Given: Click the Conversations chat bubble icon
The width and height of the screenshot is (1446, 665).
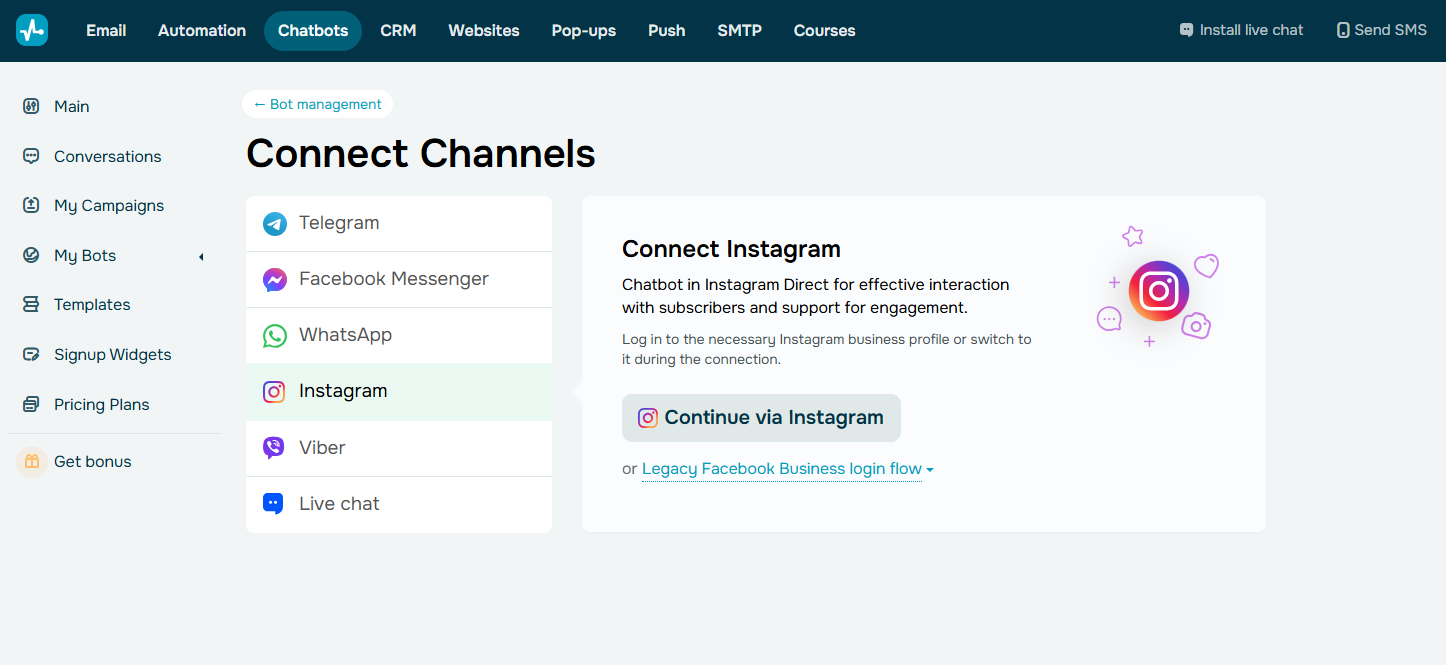Looking at the screenshot, I should pos(31,156).
